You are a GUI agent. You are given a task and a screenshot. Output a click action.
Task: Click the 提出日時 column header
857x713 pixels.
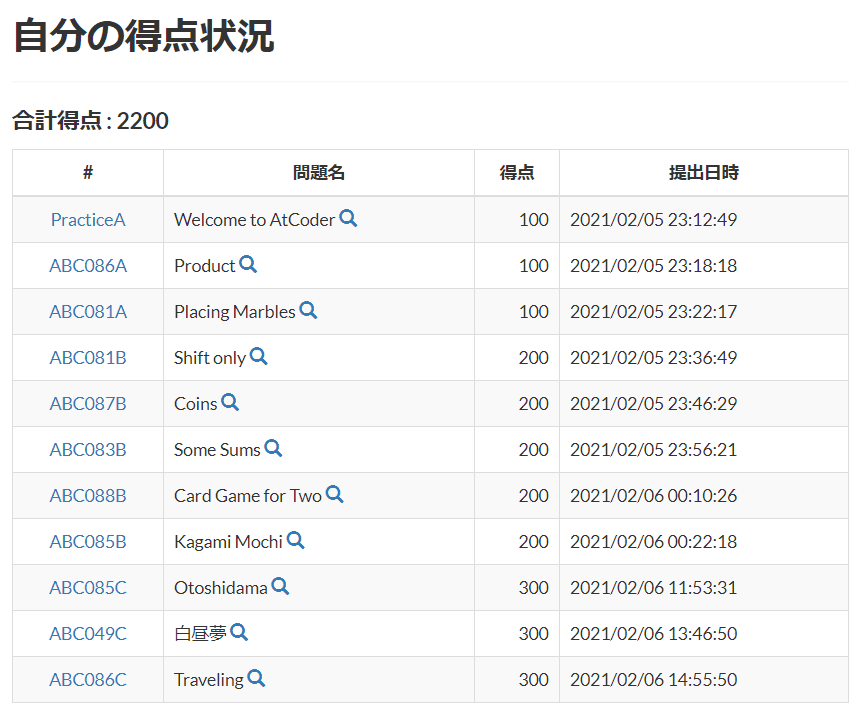coord(703,173)
